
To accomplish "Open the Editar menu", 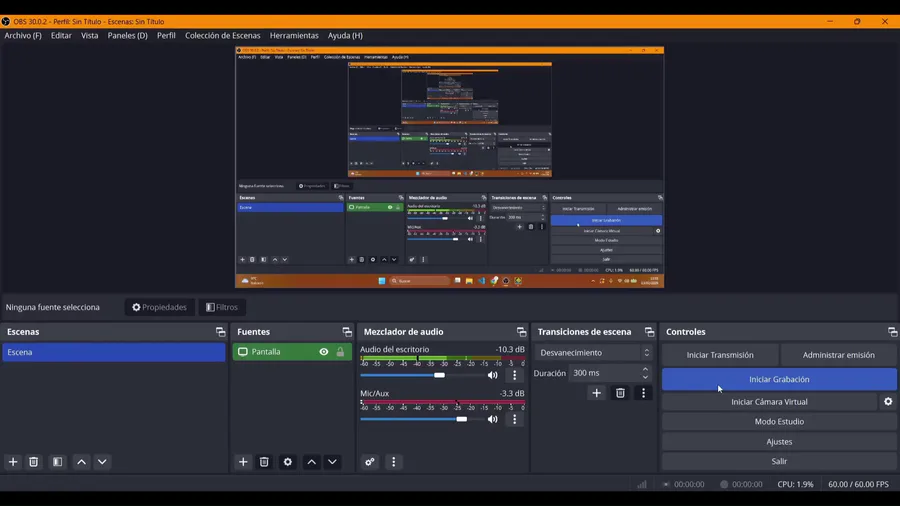I will click(61, 36).
